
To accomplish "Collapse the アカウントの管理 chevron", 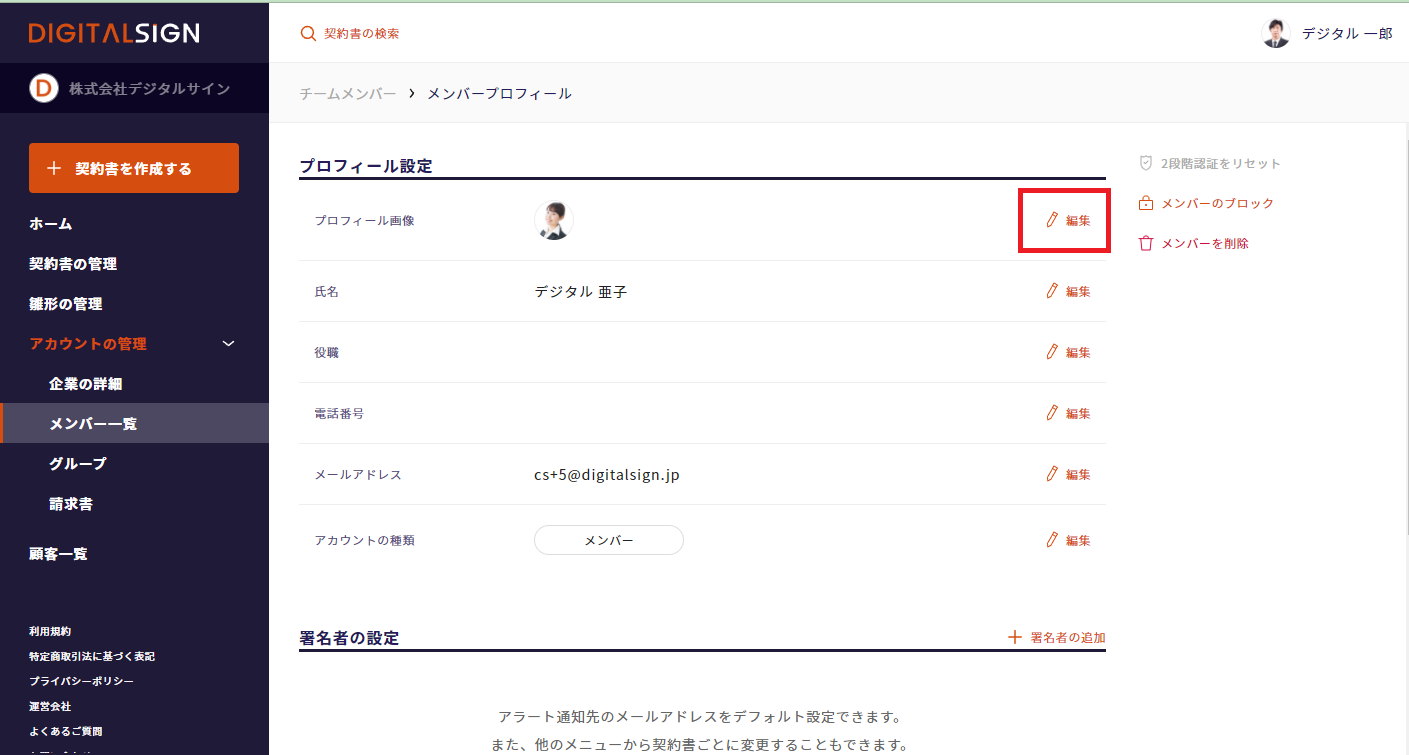I will (228, 344).
